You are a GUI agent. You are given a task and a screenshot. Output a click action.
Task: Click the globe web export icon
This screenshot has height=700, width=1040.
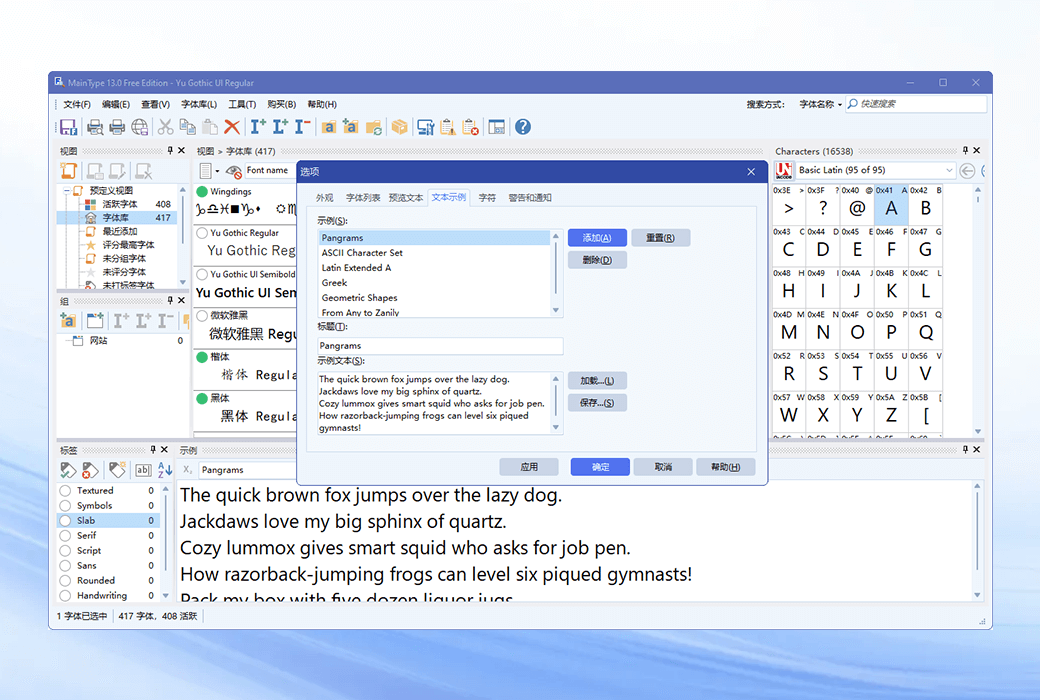139,127
